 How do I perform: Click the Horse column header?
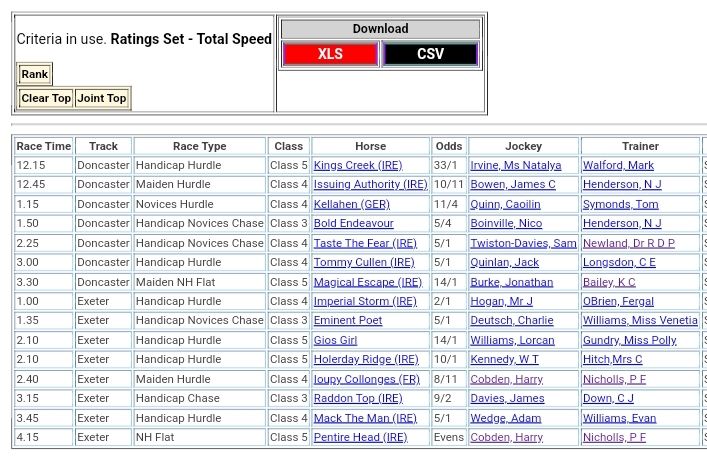pyautogui.click(x=370, y=146)
